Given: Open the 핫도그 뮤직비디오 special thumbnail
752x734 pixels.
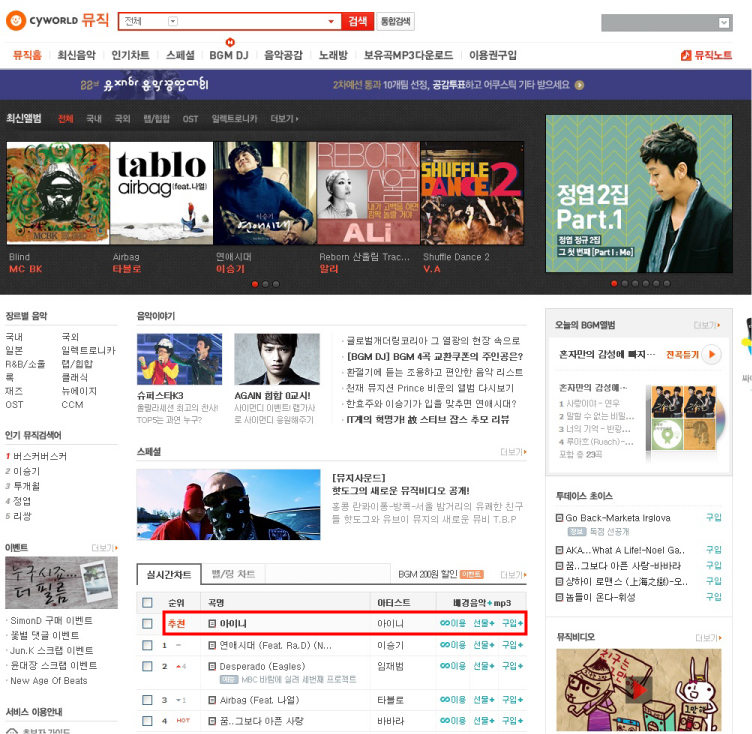Looking at the screenshot, I should coord(228,505).
